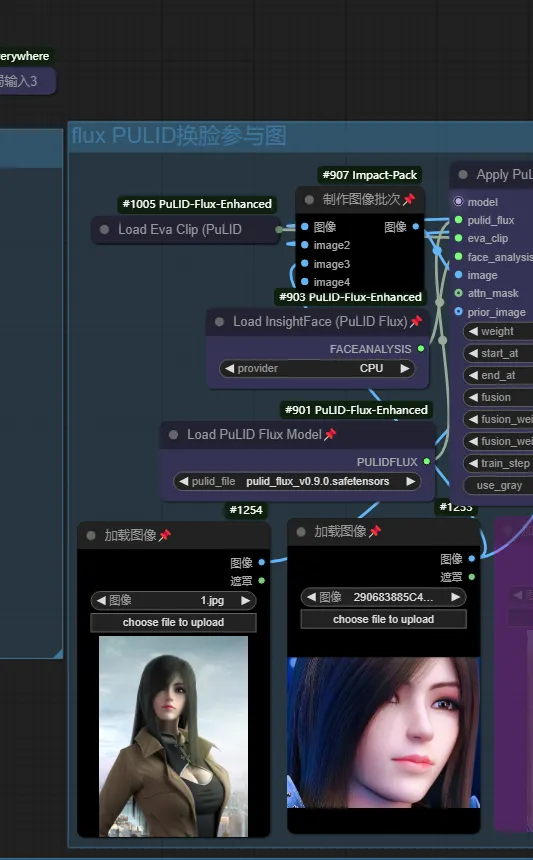Click the attn_mask input port
The width and height of the screenshot is (533, 860).
458,293
